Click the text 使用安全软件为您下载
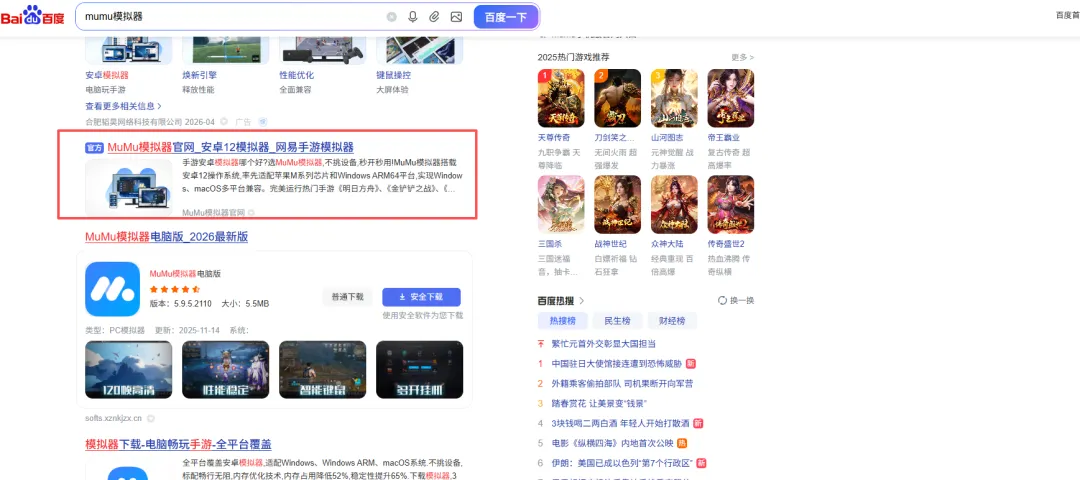The image size is (1080, 480). click(x=423, y=315)
